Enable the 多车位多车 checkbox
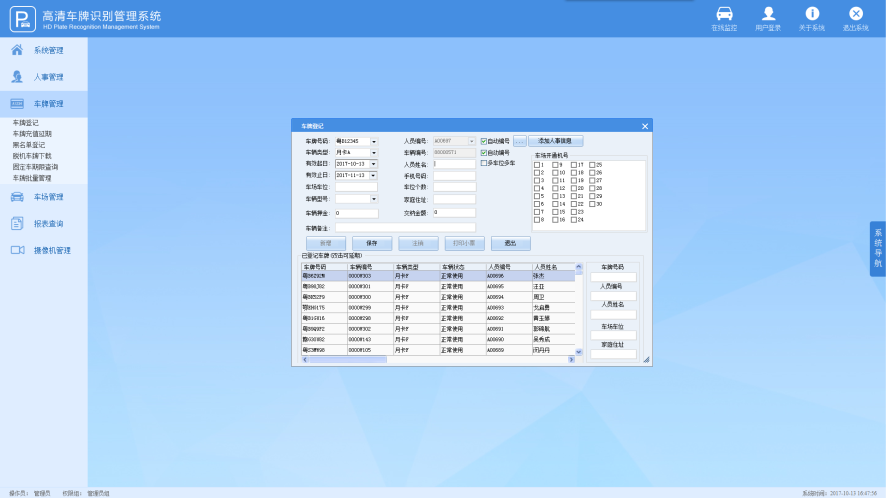 pos(484,163)
